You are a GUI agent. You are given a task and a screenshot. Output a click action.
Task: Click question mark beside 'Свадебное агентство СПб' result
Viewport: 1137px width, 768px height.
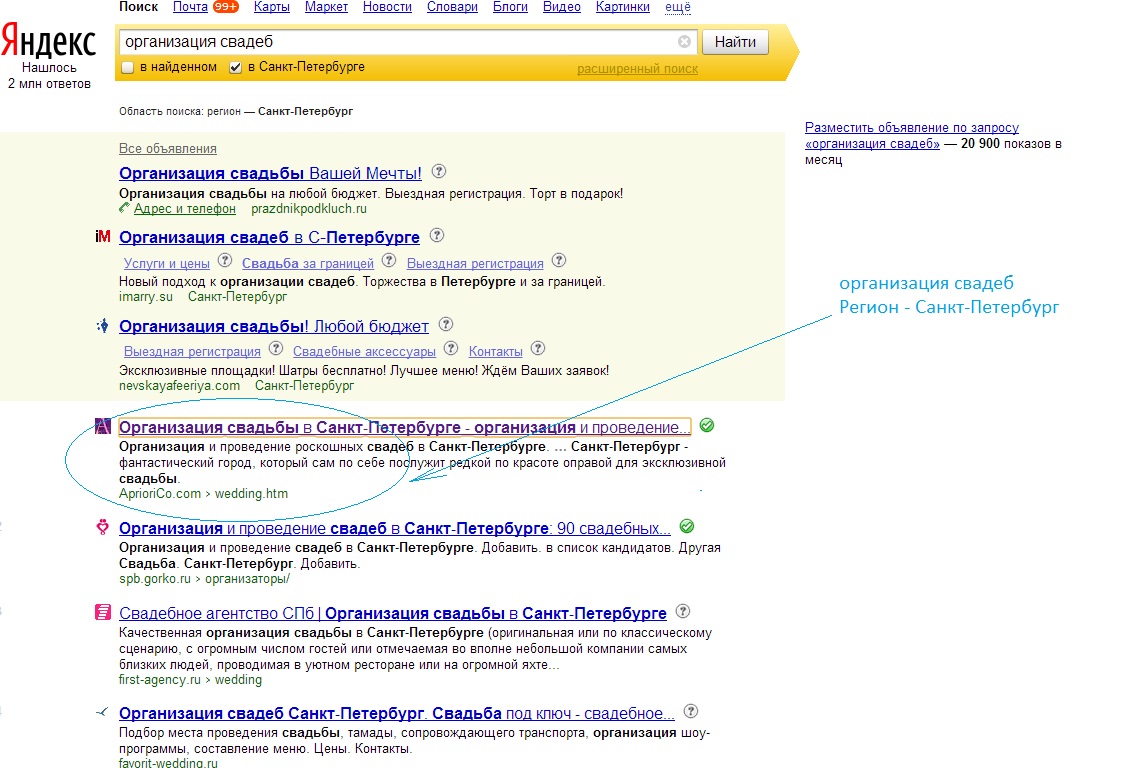(682, 611)
